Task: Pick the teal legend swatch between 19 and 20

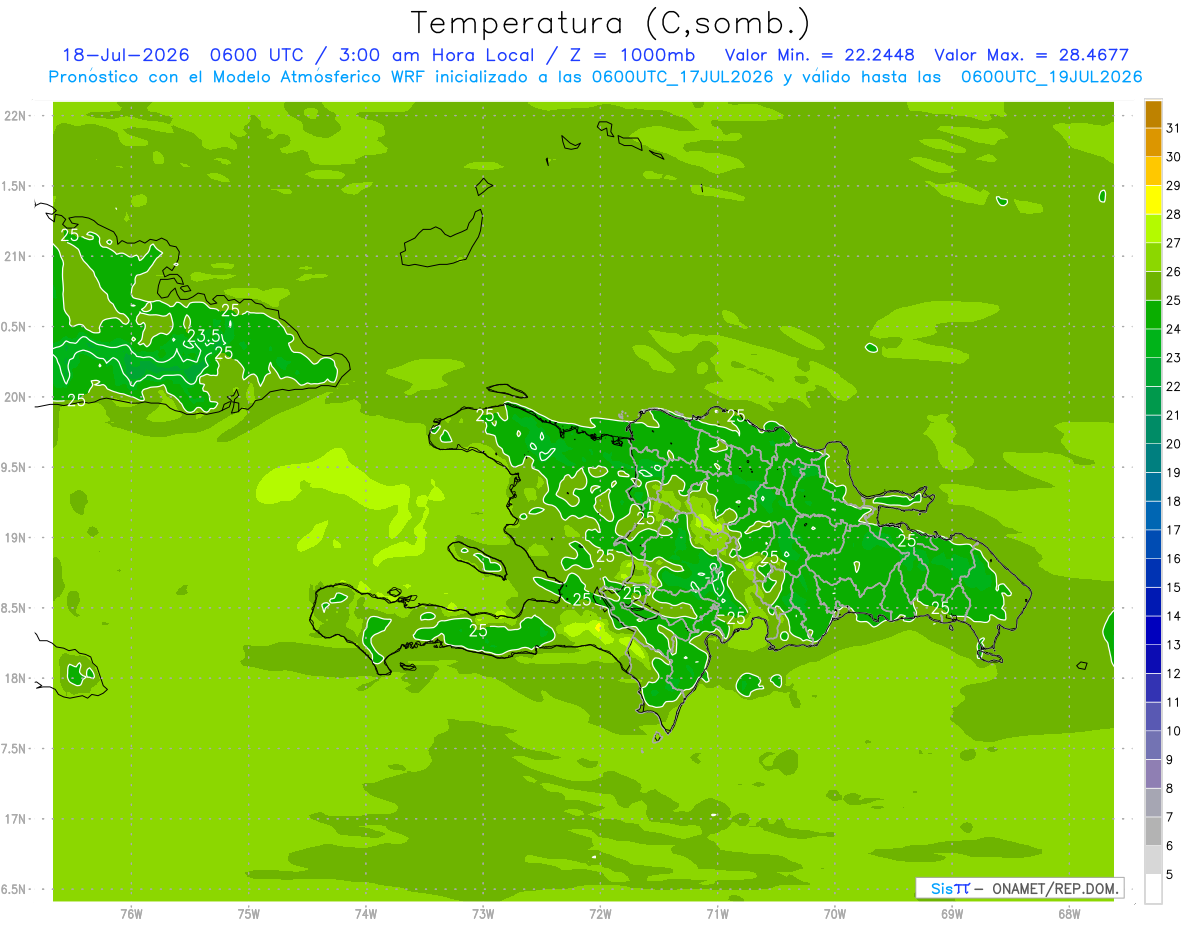Action: (1154, 458)
